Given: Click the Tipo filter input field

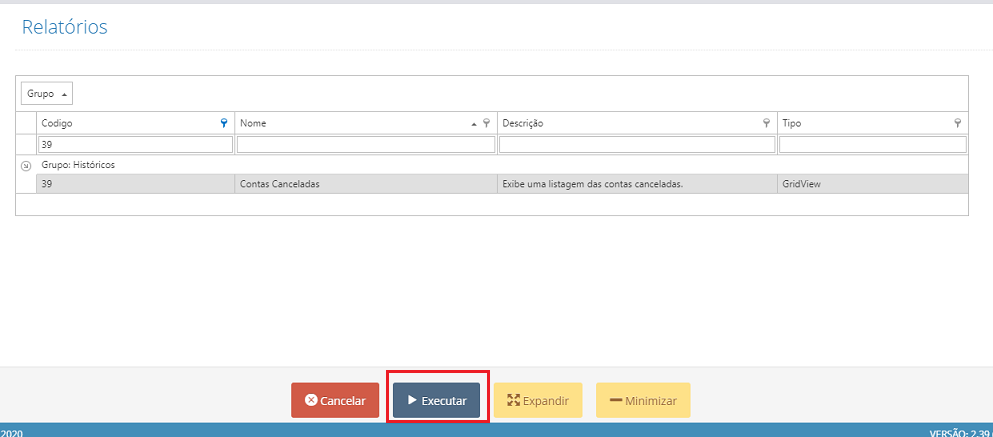Looking at the screenshot, I should click(873, 145).
